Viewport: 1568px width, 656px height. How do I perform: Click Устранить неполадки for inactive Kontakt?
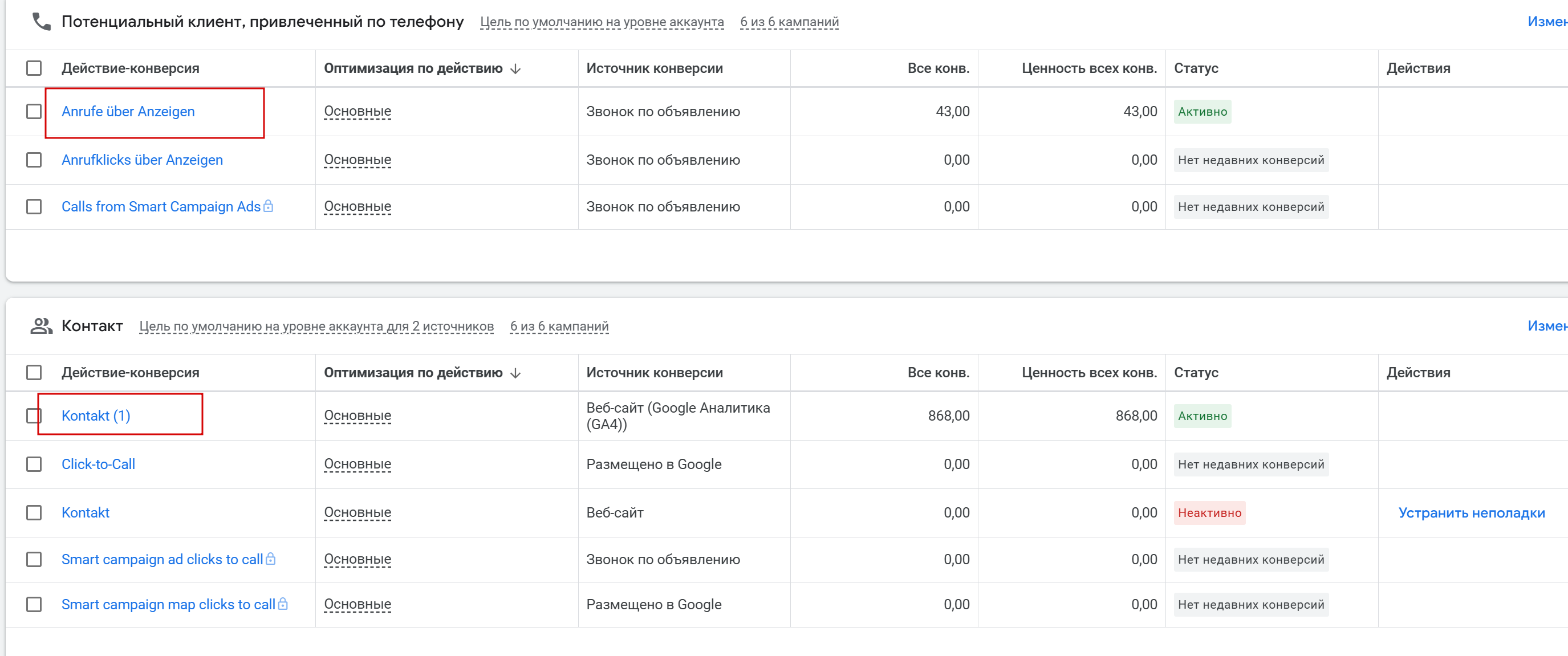pyautogui.click(x=1471, y=512)
